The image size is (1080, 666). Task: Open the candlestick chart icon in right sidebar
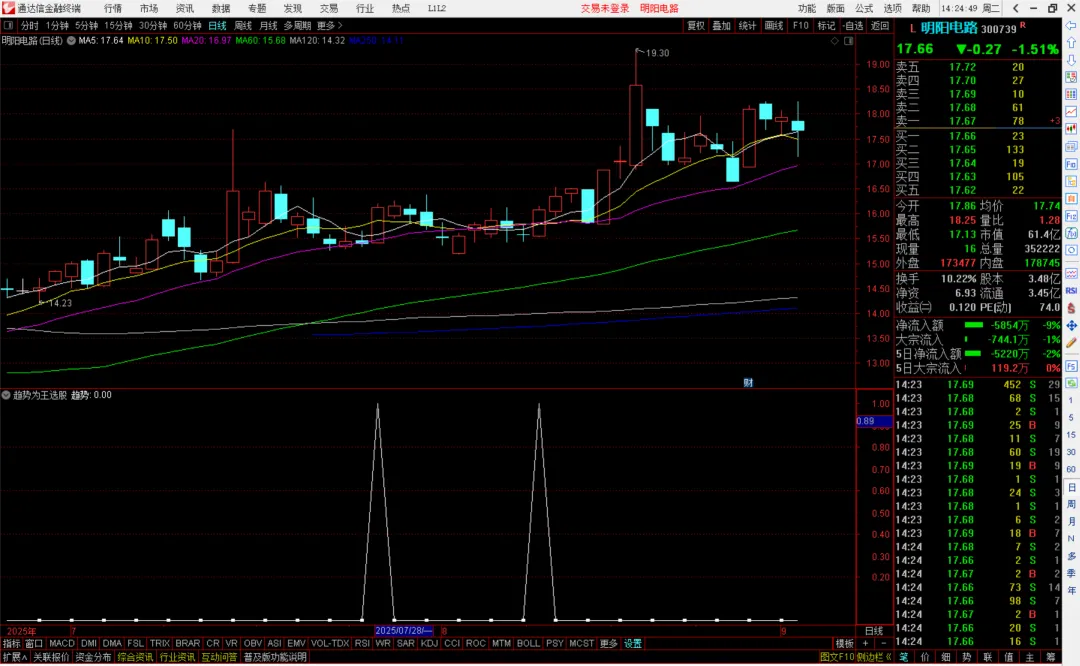coord(1071,129)
